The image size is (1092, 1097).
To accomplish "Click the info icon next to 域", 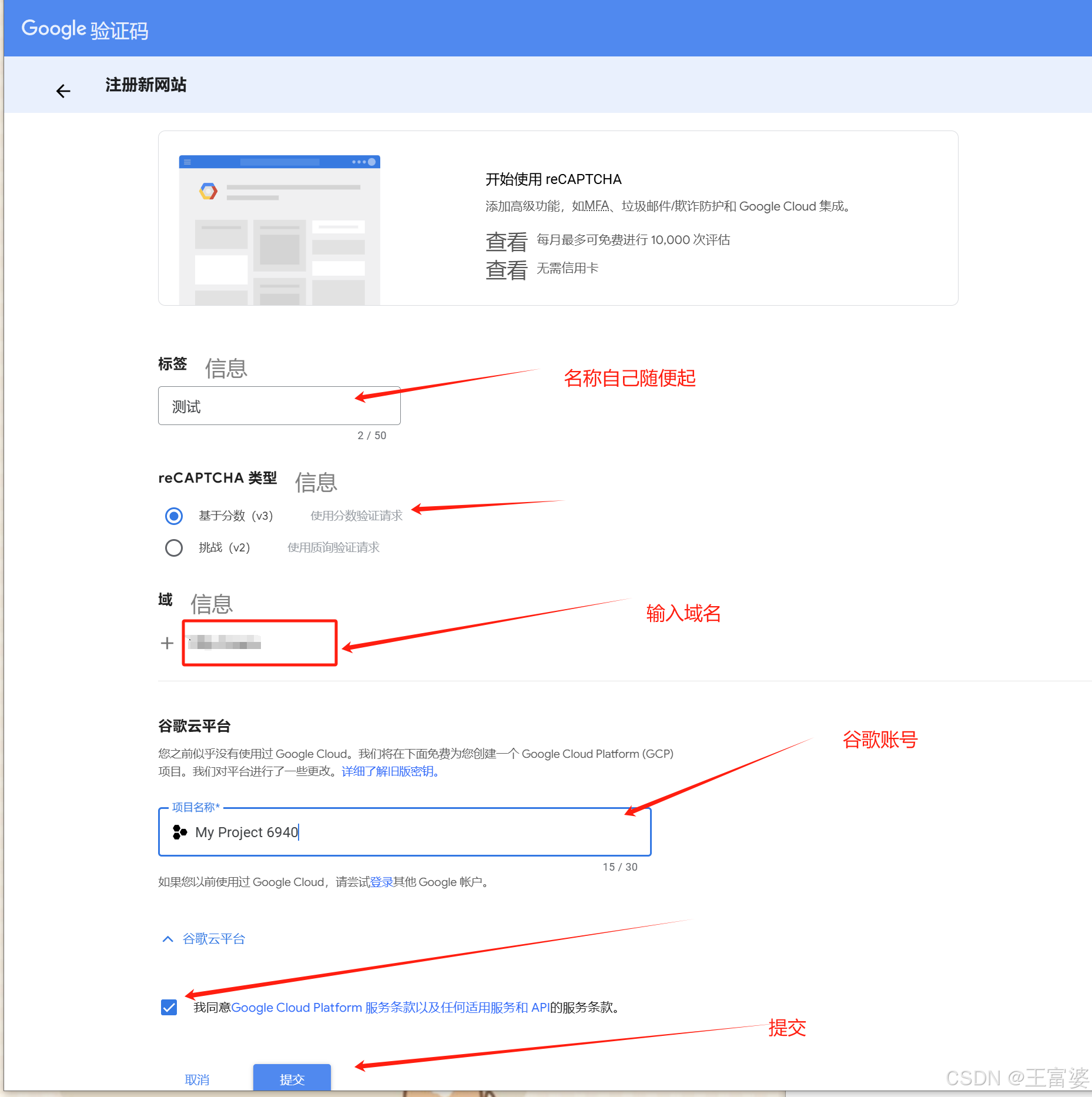I will coord(212,604).
